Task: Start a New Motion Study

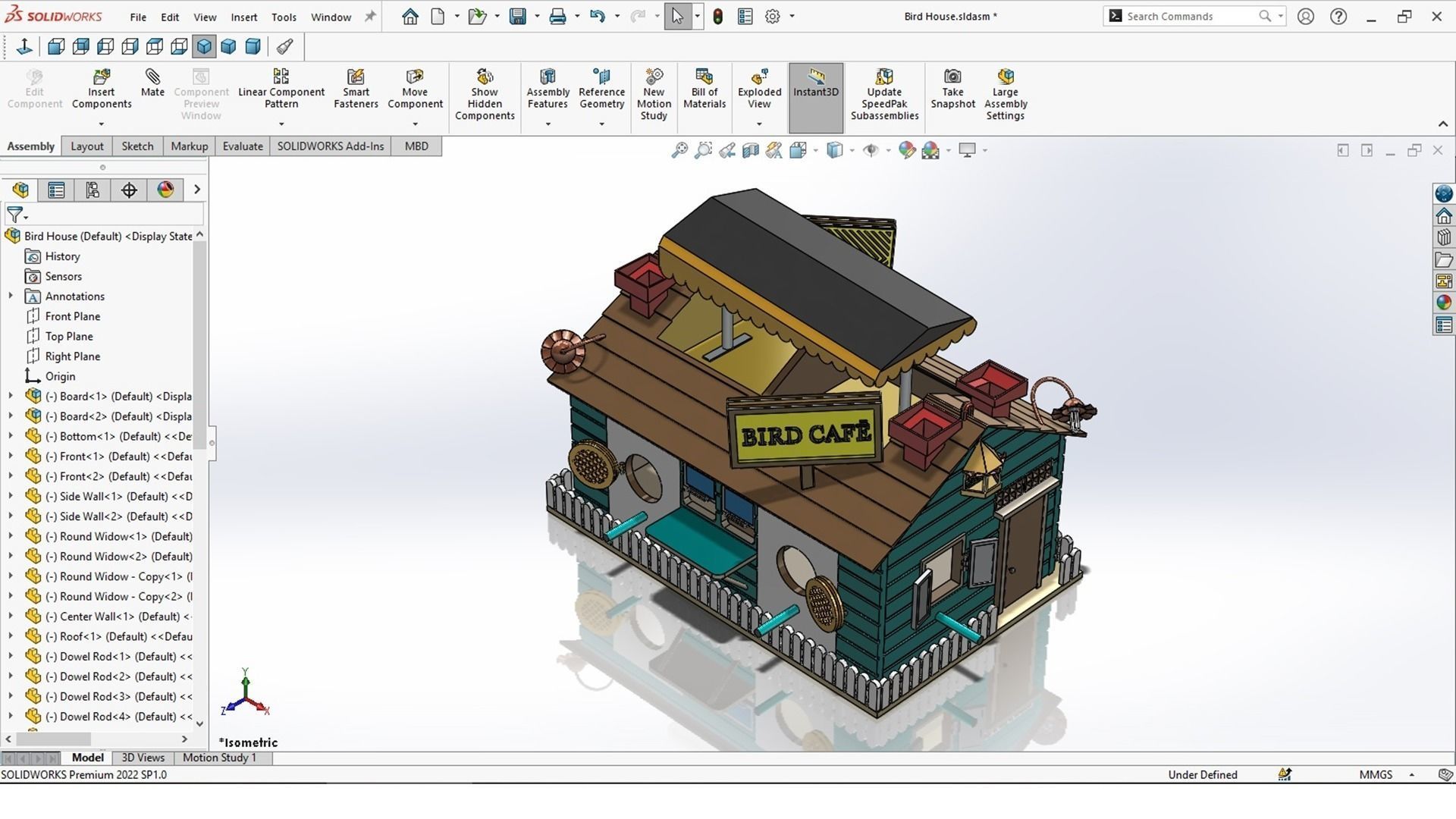Action: click(x=654, y=95)
